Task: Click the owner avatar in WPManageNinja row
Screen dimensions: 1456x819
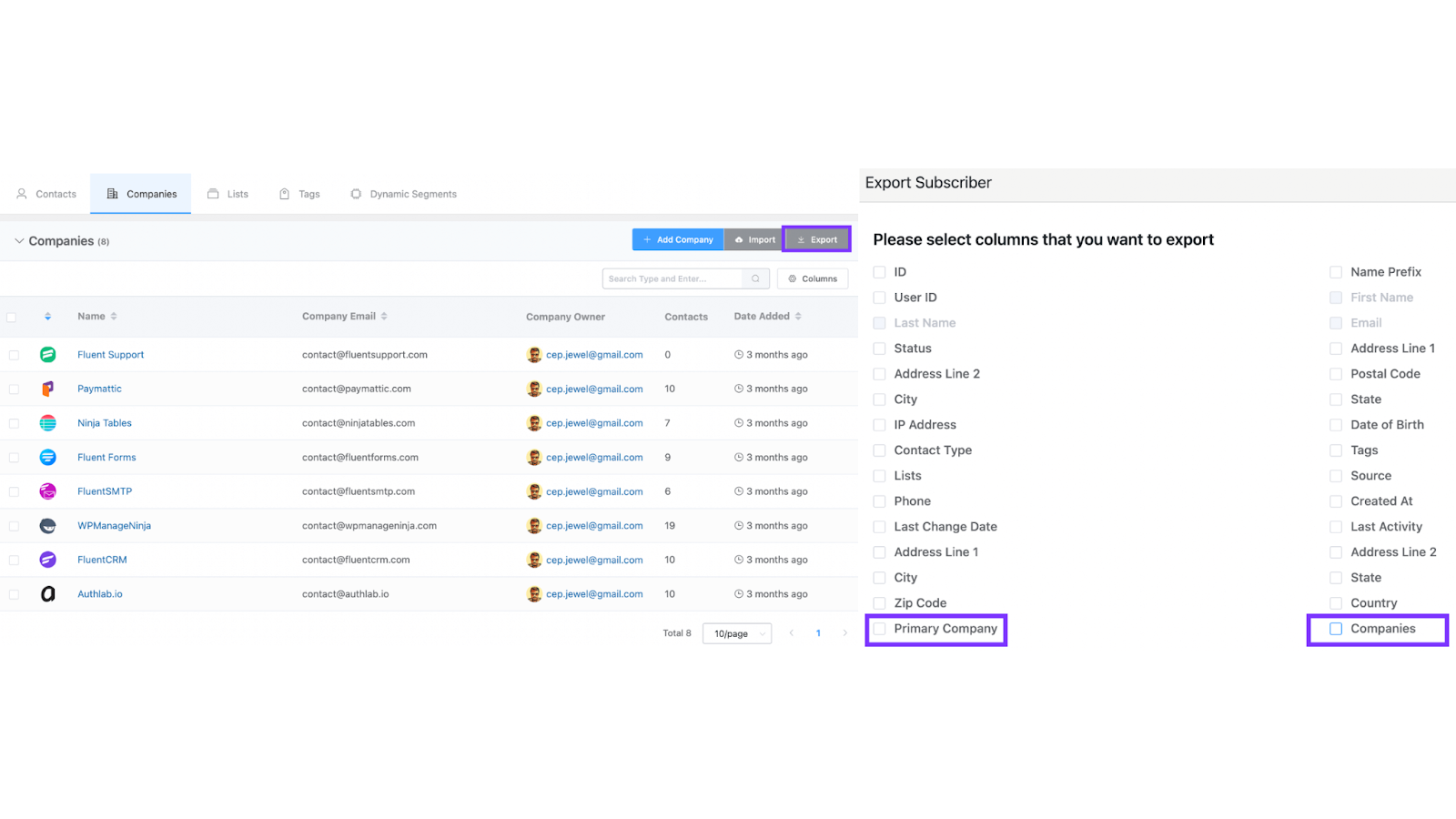Action: pyautogui.click(x=534, y=526)
